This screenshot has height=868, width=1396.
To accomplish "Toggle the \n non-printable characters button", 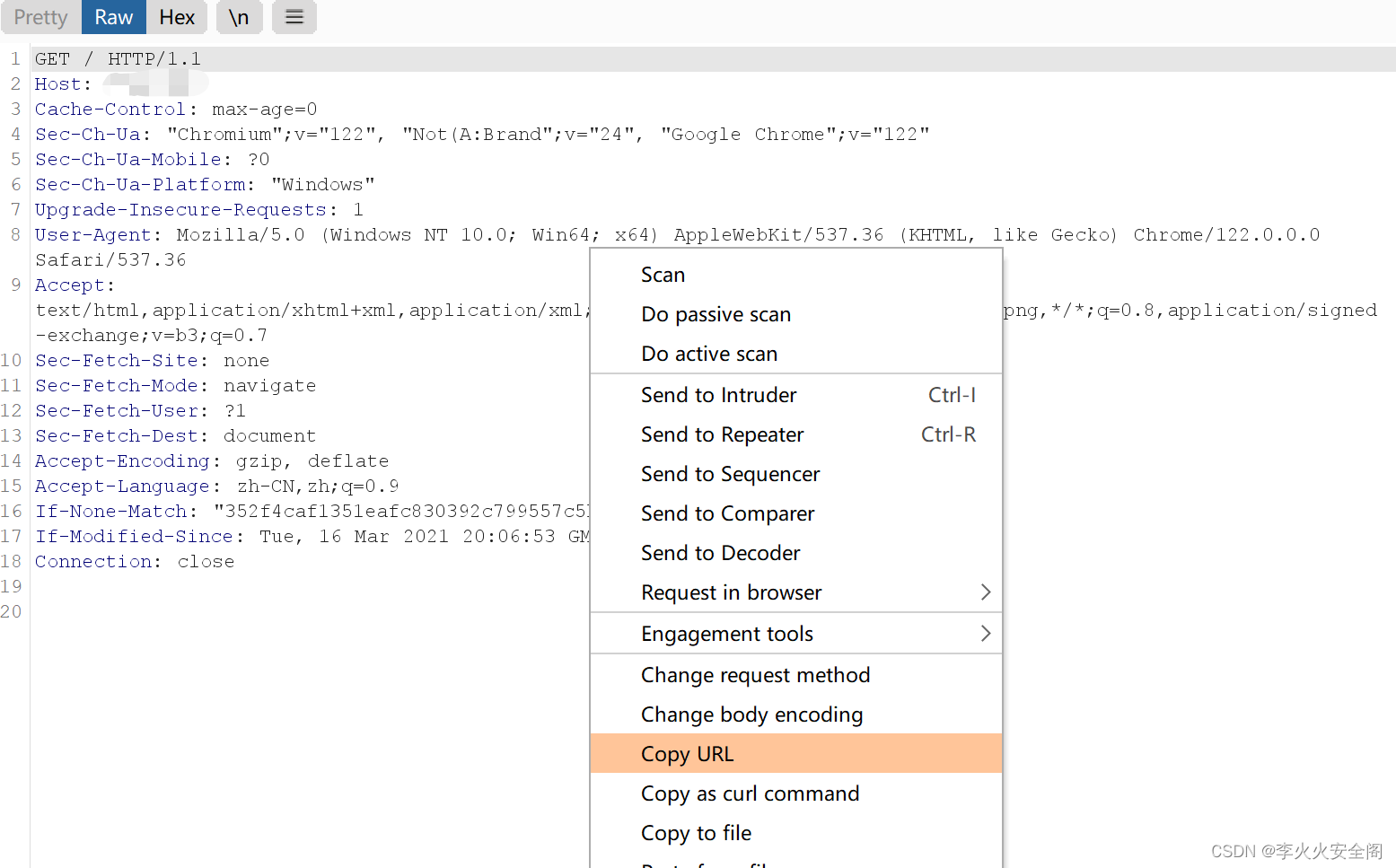I will point(239,17).
